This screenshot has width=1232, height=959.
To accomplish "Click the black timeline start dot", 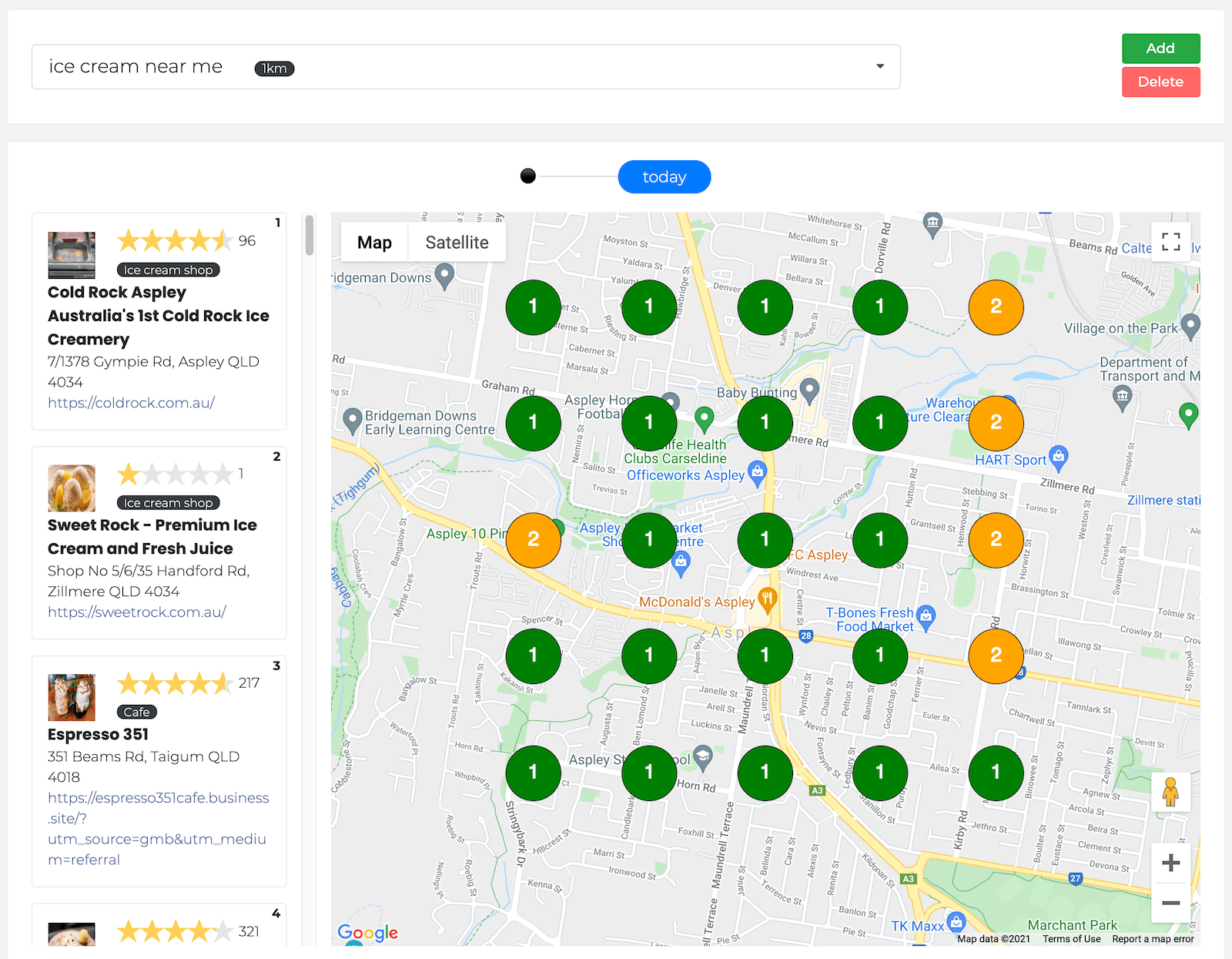I will click(x=528, y=176).
